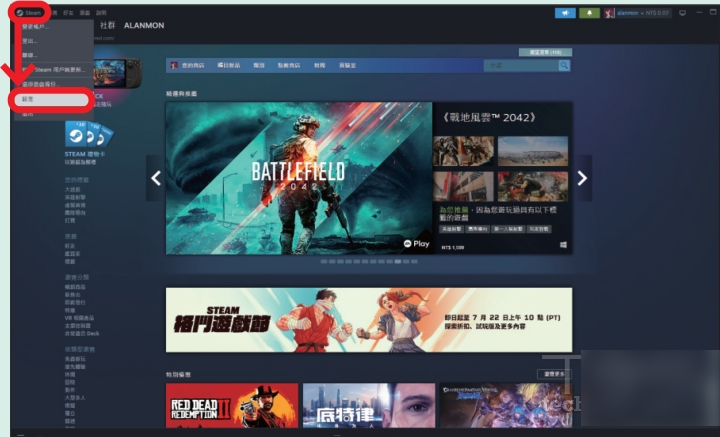720x437 pixels.
Task: Open the 您的商店 store tab
Action: 193,66
